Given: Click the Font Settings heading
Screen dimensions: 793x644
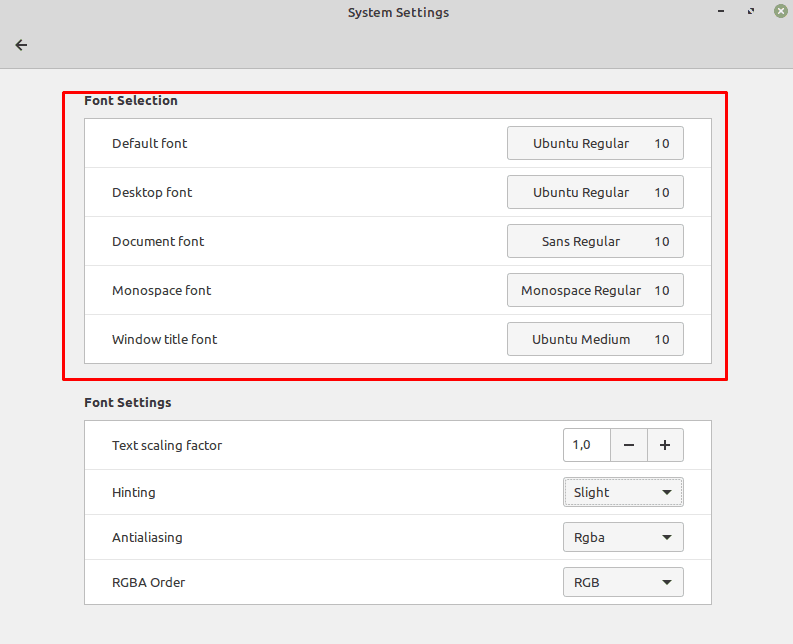Looking at the screenshot, I should pos(128,403).
